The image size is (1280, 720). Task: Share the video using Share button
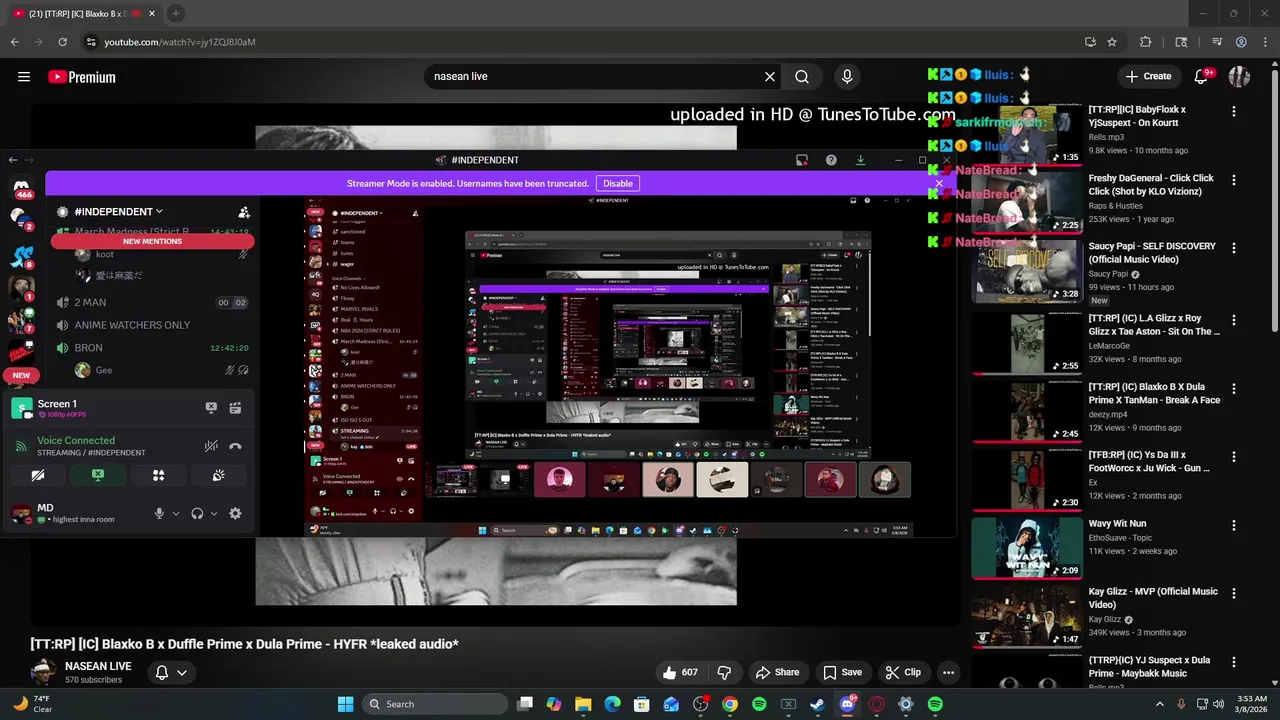tap(777, 672)
